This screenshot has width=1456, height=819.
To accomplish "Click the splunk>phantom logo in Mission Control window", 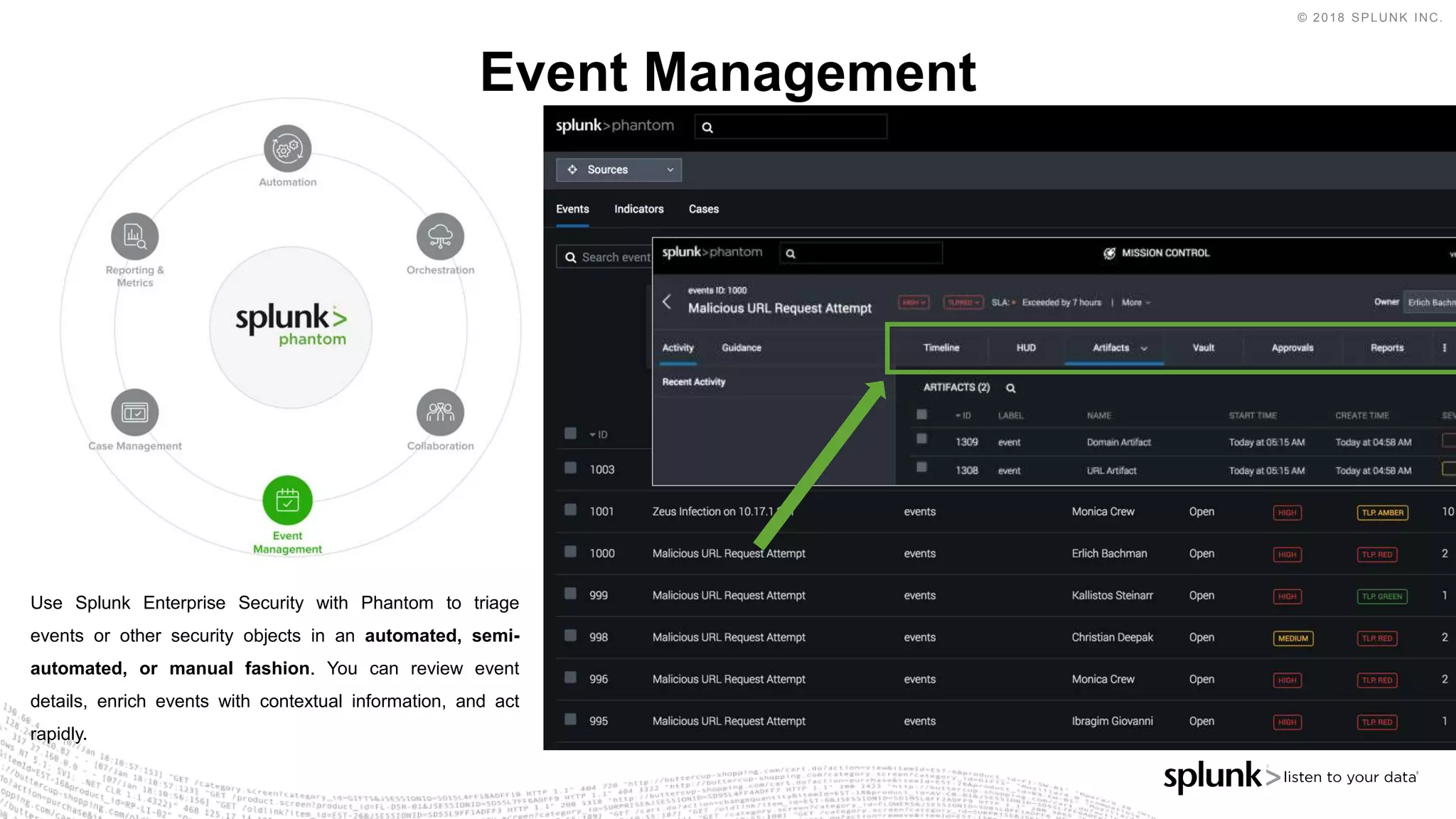I will [712, 252].
